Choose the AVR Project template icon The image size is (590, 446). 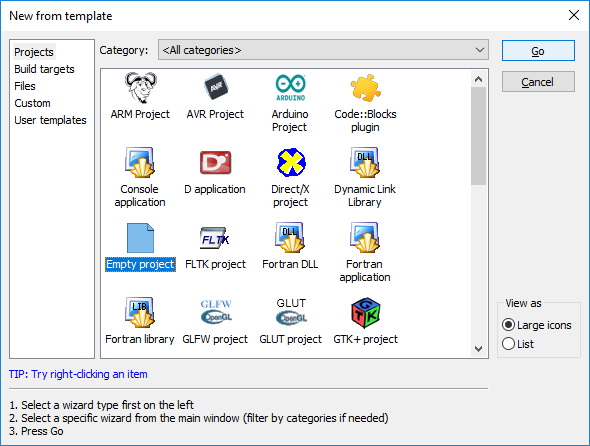pos(216,88)
